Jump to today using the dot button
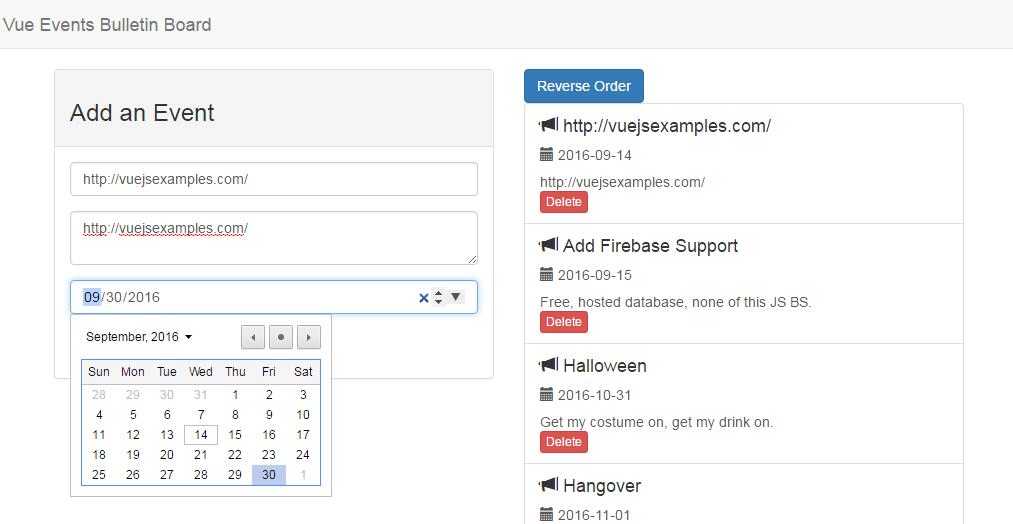The width and height of the screenshot is (1013, 524). 281,337
